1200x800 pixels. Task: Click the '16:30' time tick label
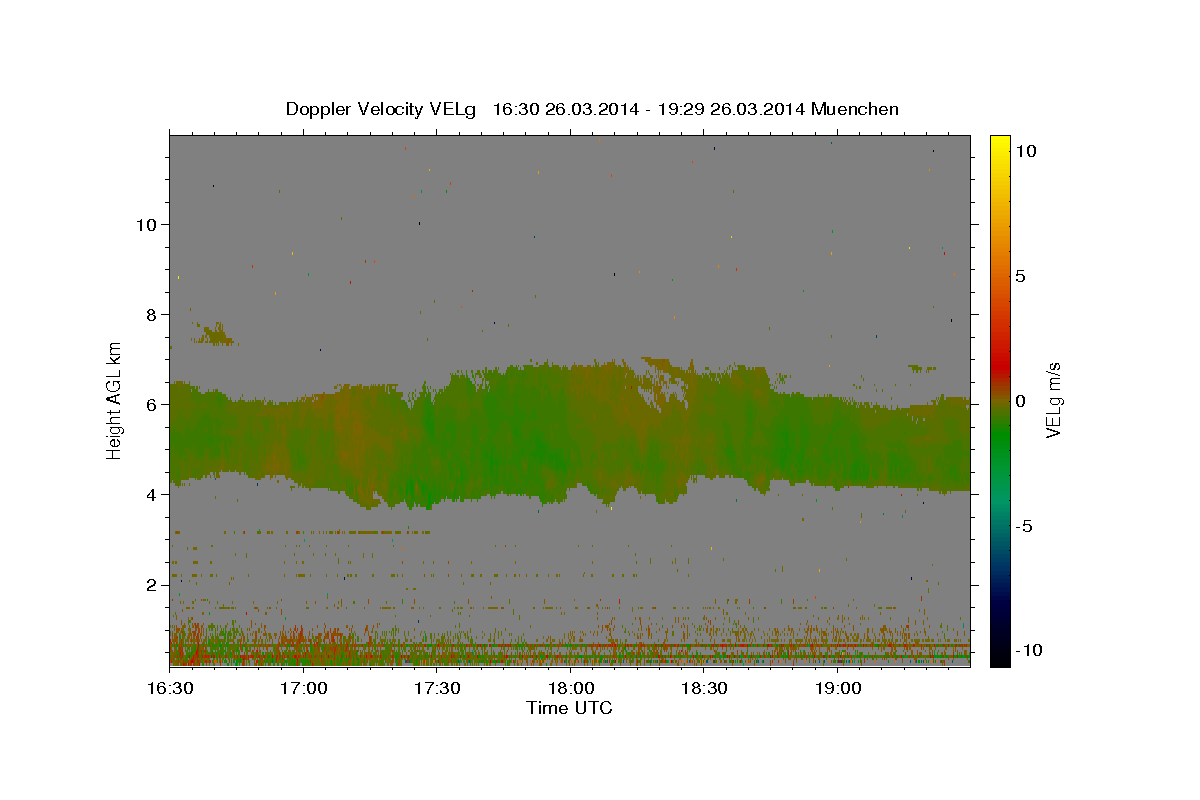170,689
